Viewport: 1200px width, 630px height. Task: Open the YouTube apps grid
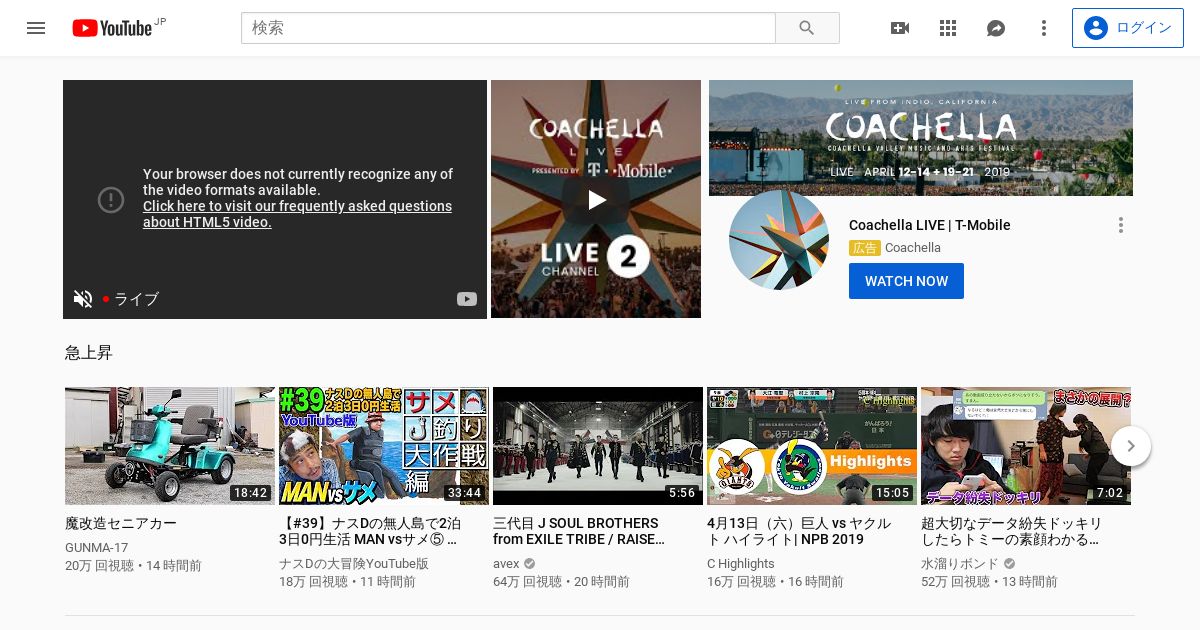948,28
